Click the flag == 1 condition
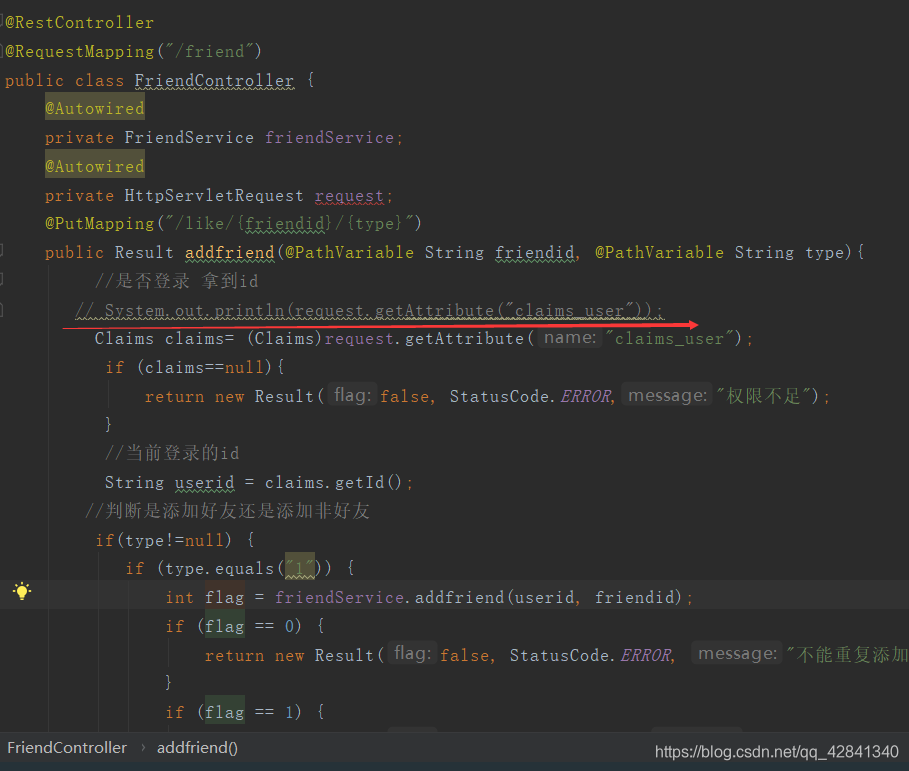This screenshot has width=909, height=771. [x=250, y=712]
